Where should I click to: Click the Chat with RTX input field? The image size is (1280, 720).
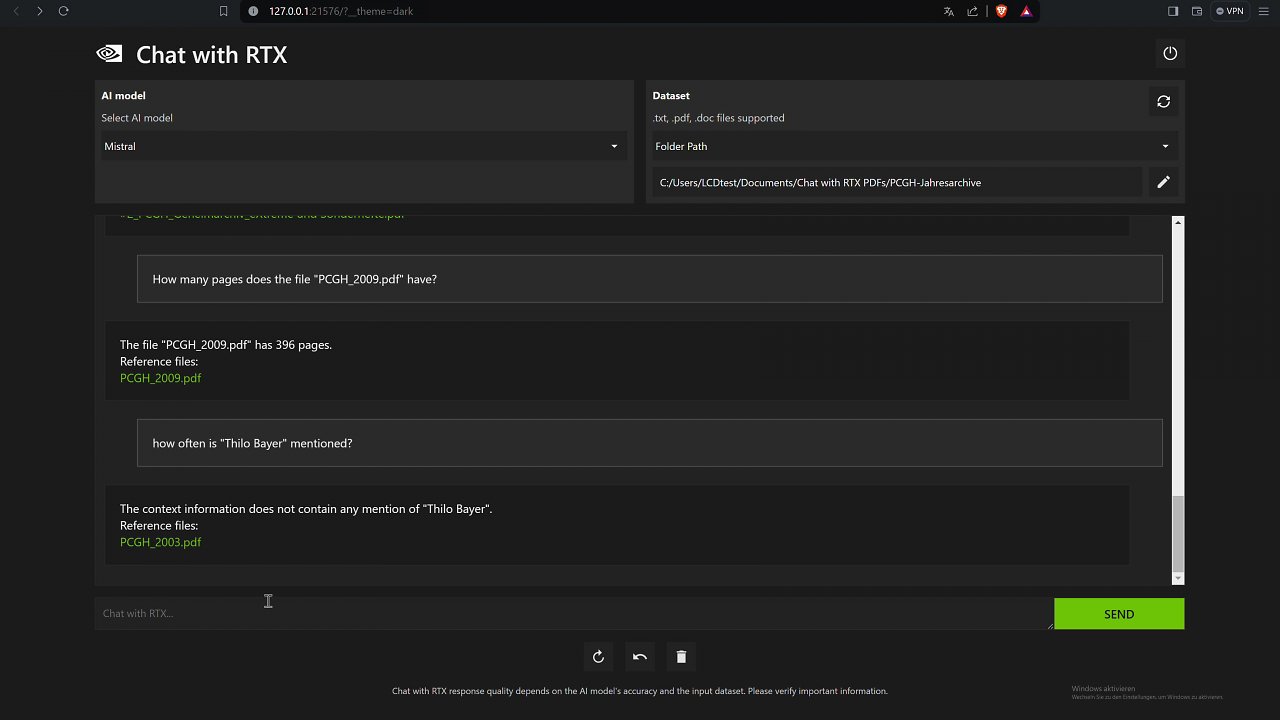(x=574, y=614)
